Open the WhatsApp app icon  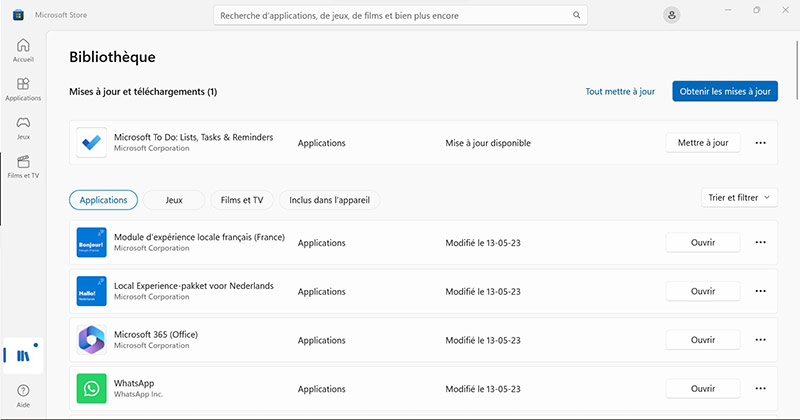(x=92, y=388)
